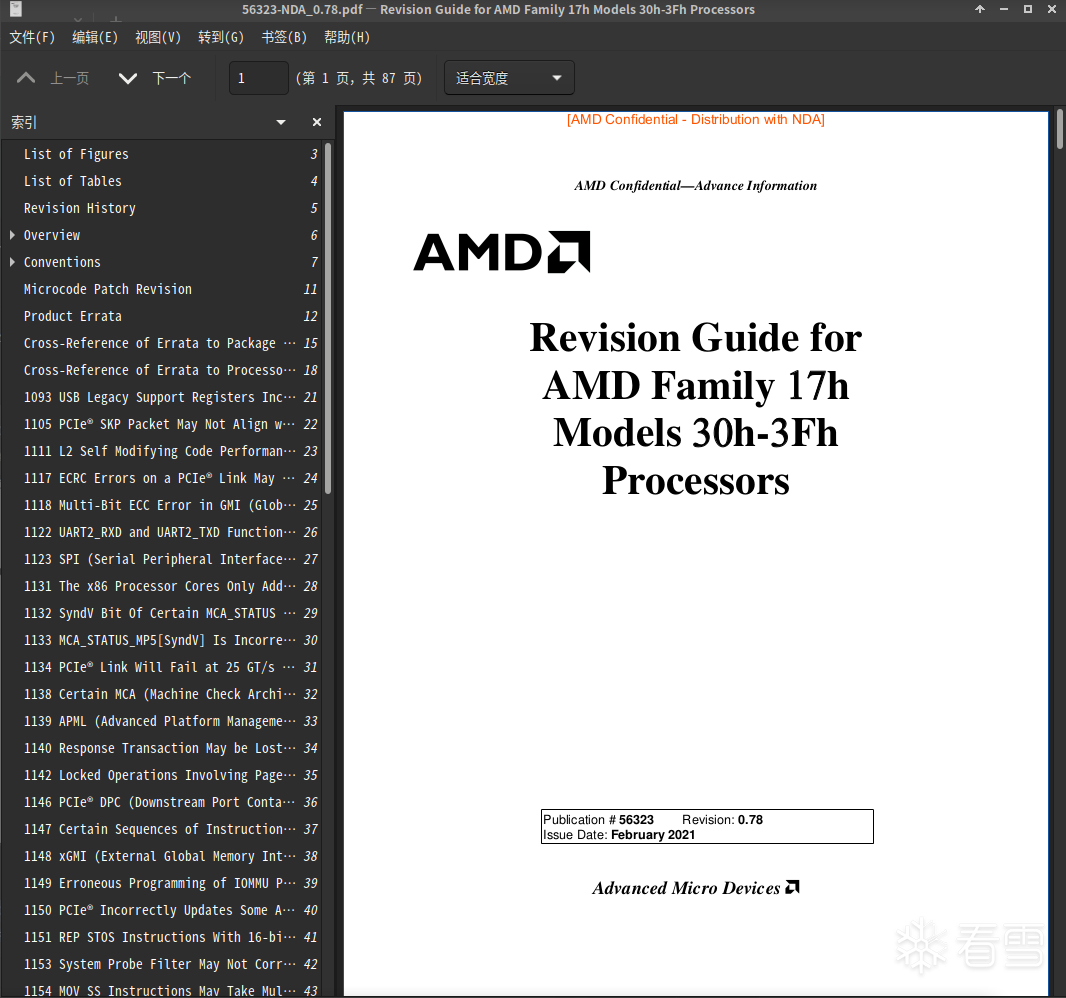Open the zoom level dropdown 适合宽度

509,78
